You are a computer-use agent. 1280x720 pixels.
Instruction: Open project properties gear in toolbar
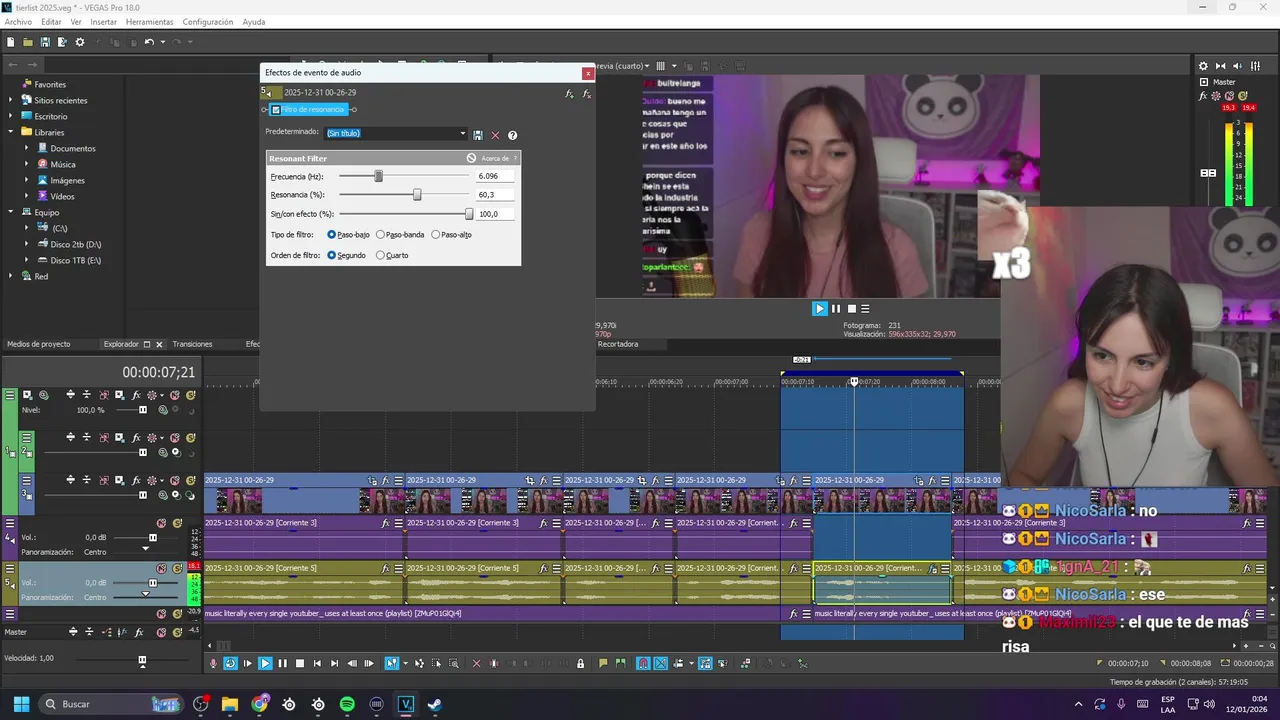[x=80, y=42]
